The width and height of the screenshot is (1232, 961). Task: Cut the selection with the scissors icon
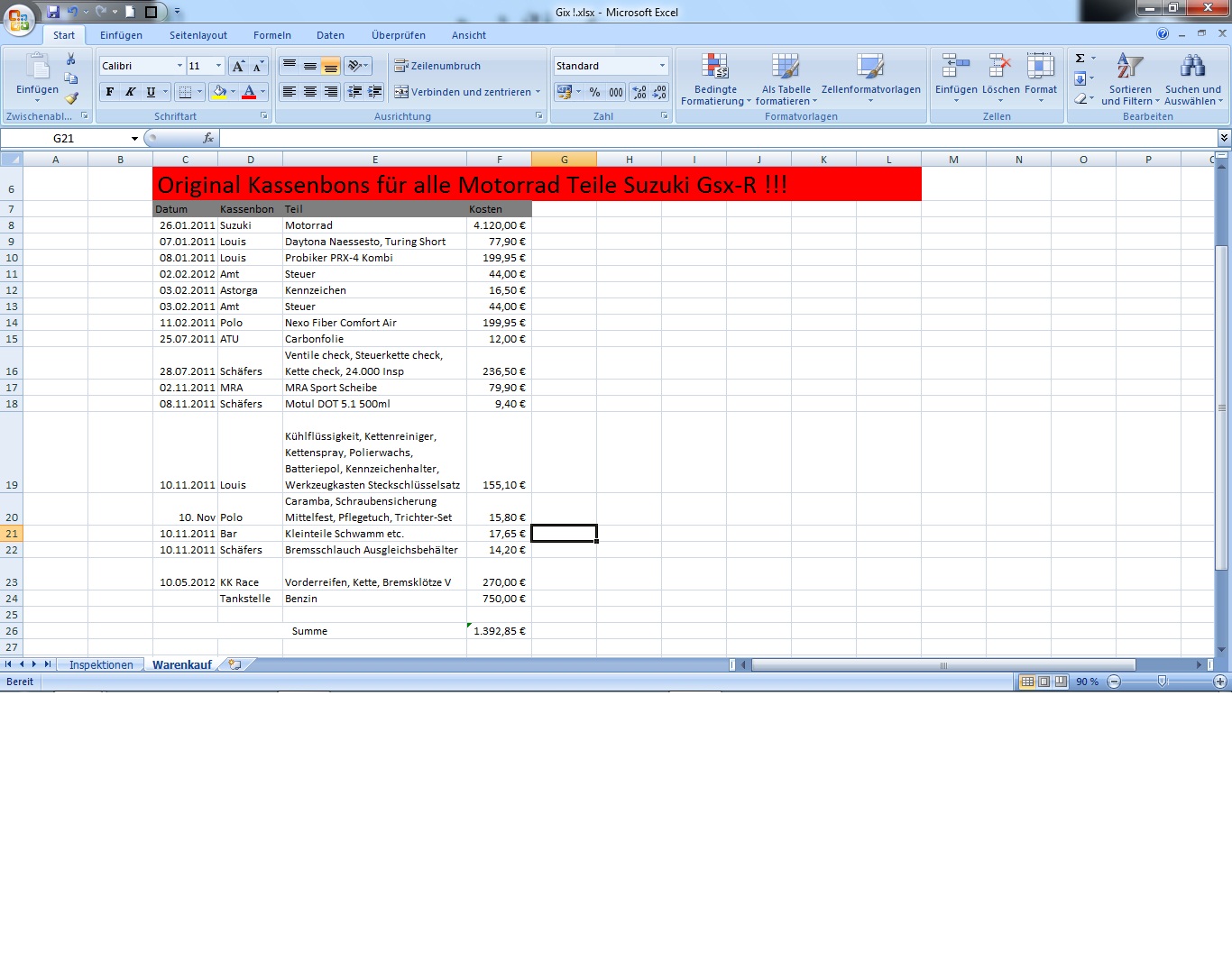pos(70,59)
